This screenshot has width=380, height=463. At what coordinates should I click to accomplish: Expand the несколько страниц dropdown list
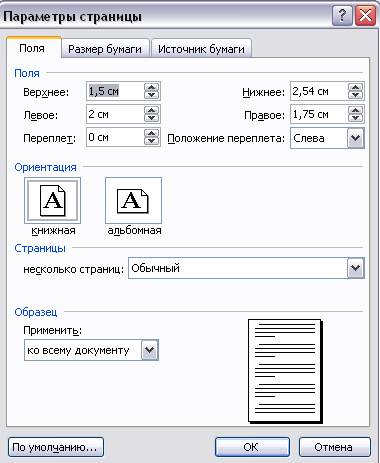click(x=355, y=268)
